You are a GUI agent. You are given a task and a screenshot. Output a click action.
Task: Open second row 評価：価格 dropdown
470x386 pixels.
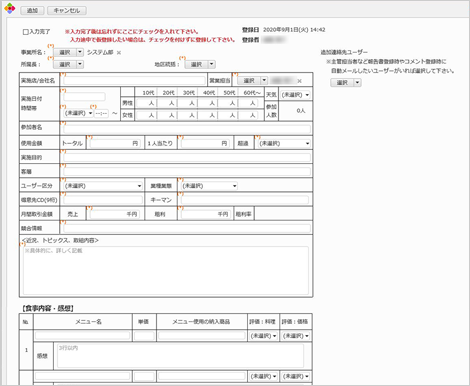296,376
